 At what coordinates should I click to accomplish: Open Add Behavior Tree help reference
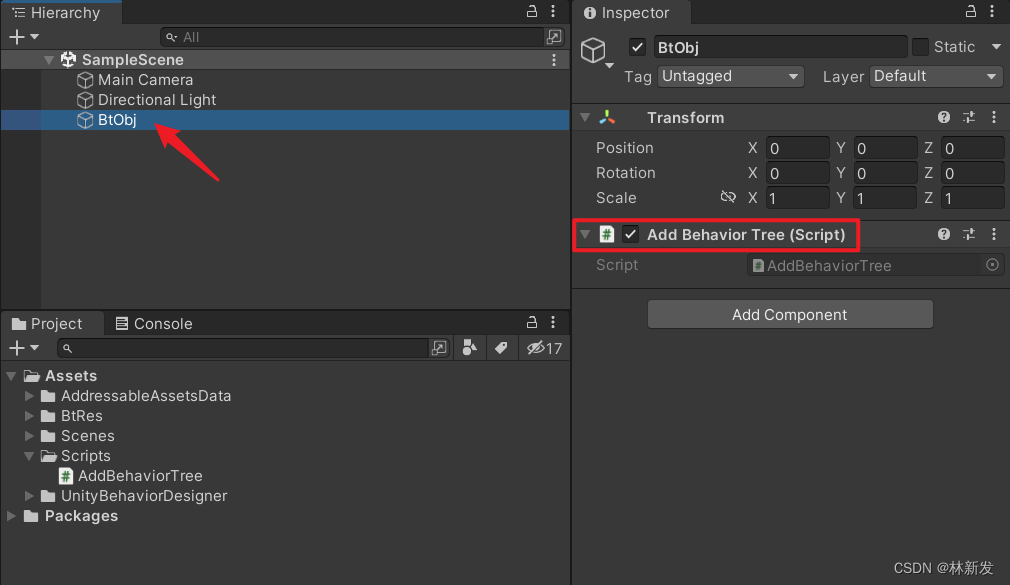[x=944, y=235]
